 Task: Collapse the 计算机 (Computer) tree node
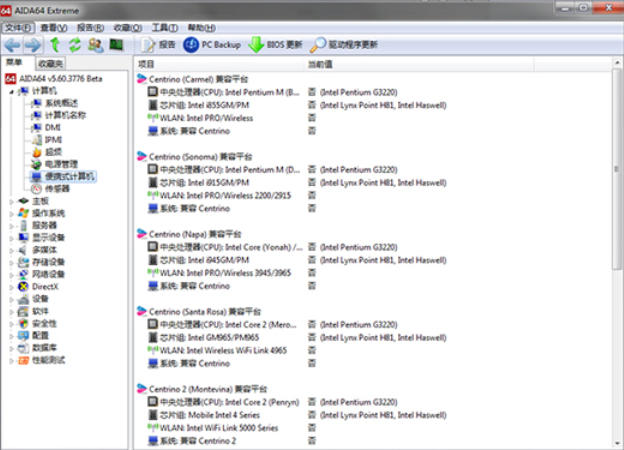pyautogui.click(x=12, y=92)
